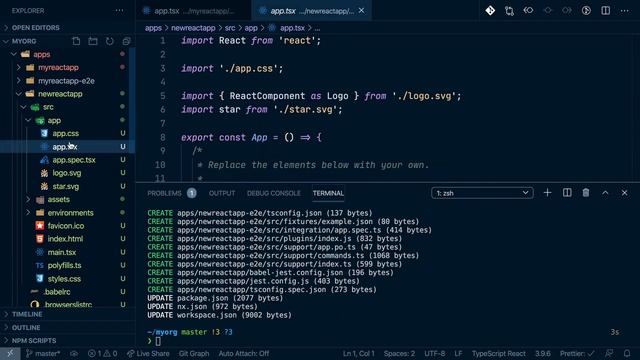
Task: Kill the terminal with trash icon
Action: tap(586, 193)
